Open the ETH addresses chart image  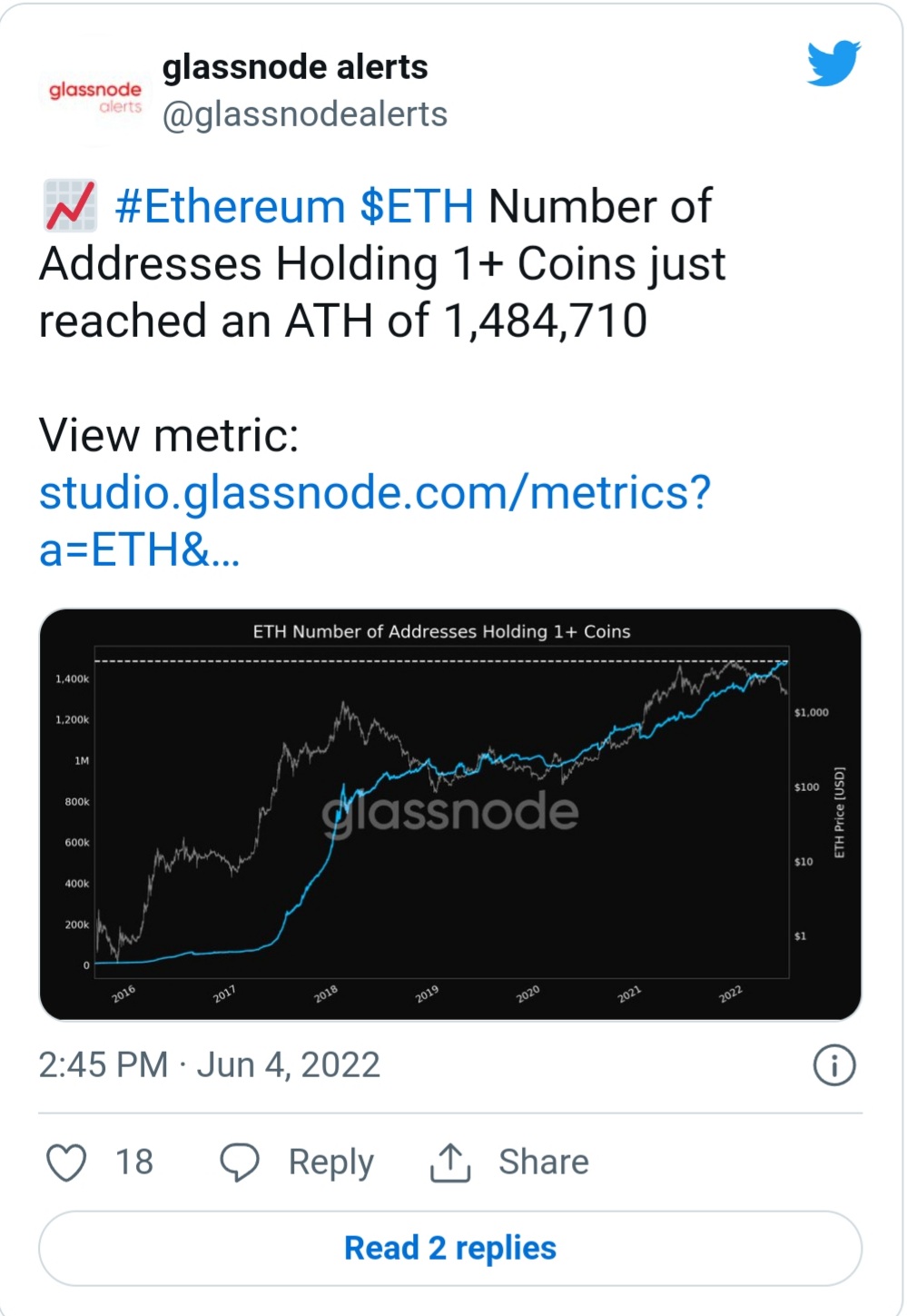tap(450, 815)
